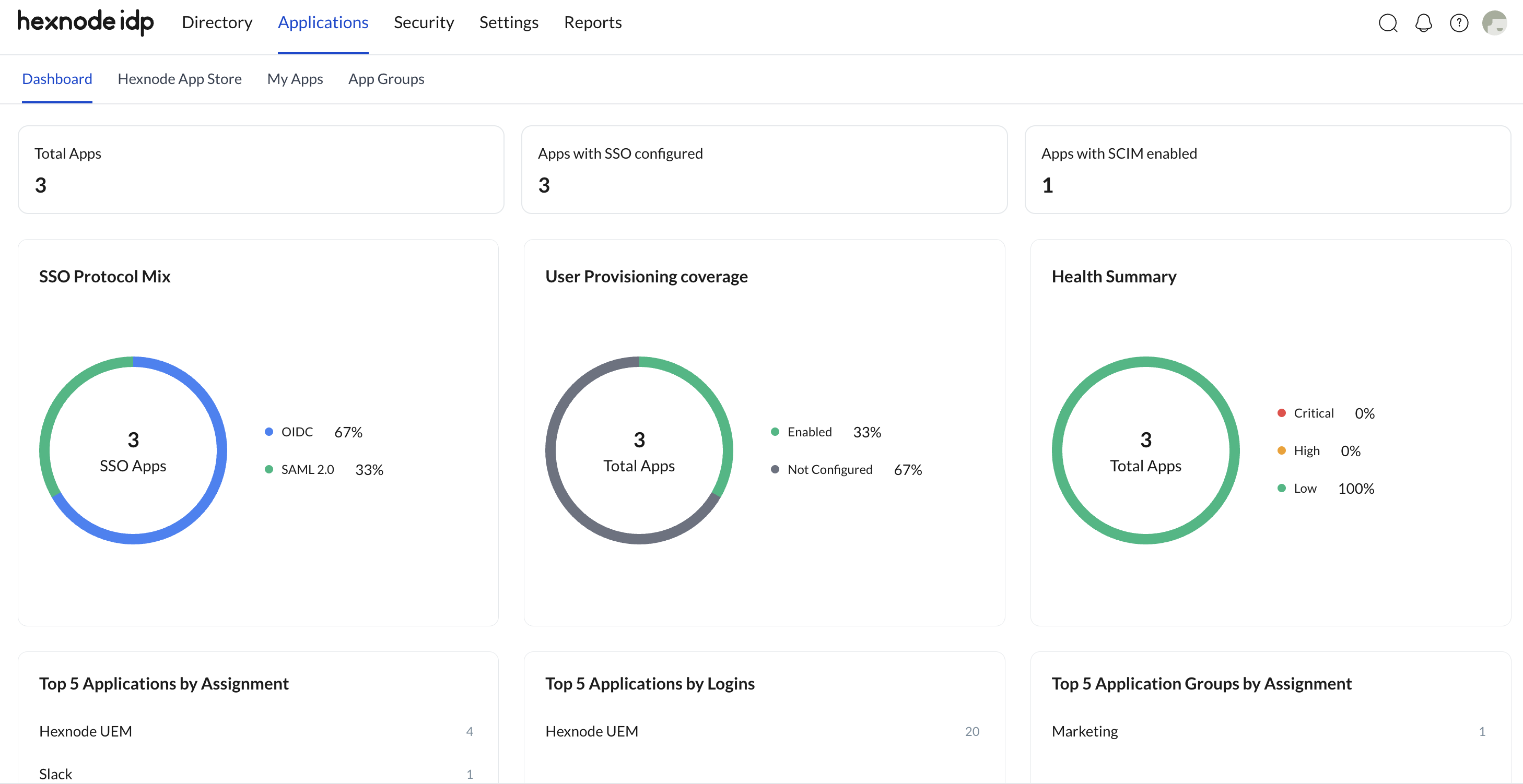1523x784 pixels.
Task: Open the user profile avatar
Action: tap(1494, 23)
